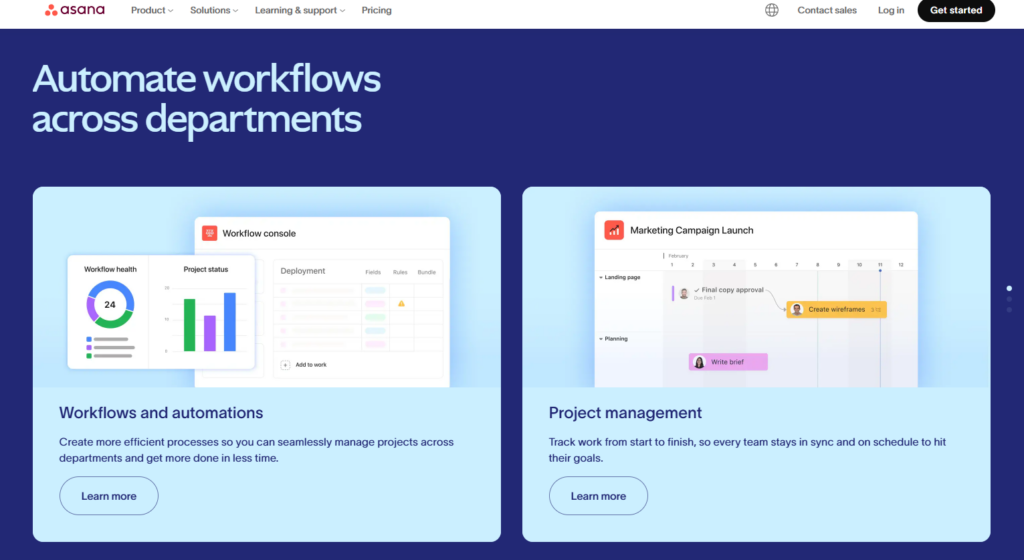Click the February label on the timeline
This screenshot has height=560, width=1024.
pyautogui.click(x=678, y=256)
